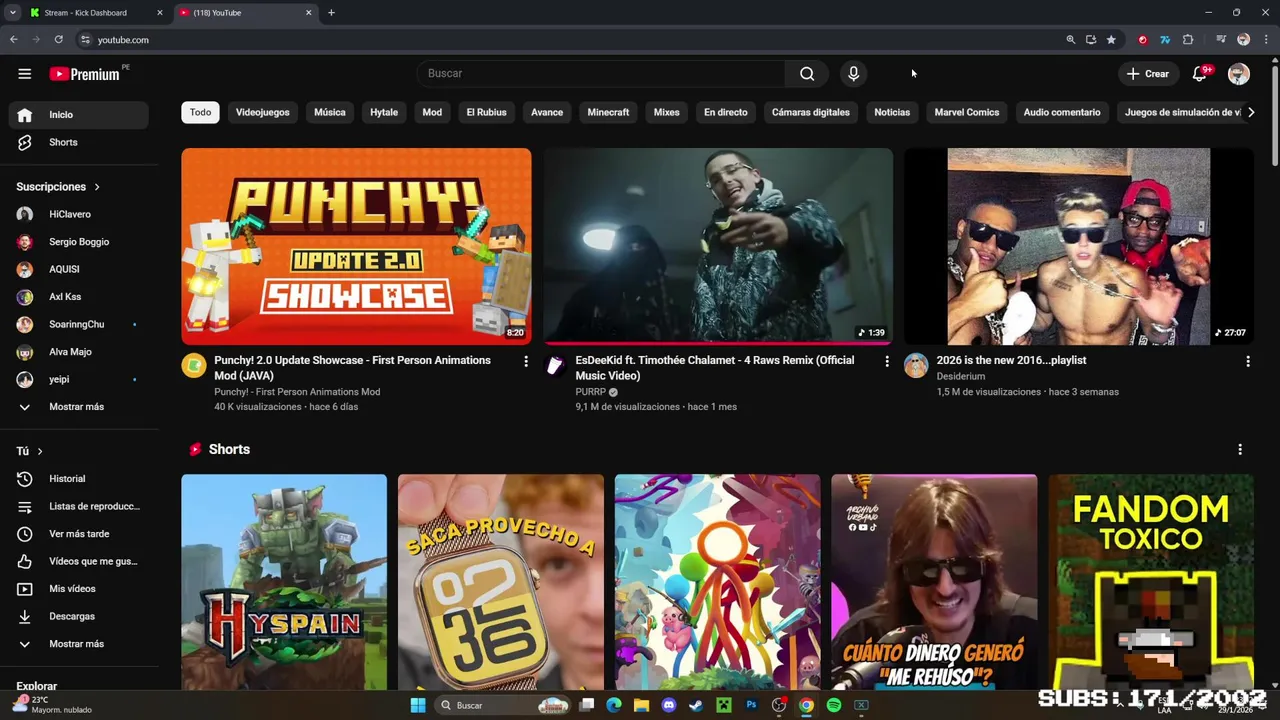This screenshot has height=720, width=1280.
Task: Select the Música filter chip
Action: 330,112
